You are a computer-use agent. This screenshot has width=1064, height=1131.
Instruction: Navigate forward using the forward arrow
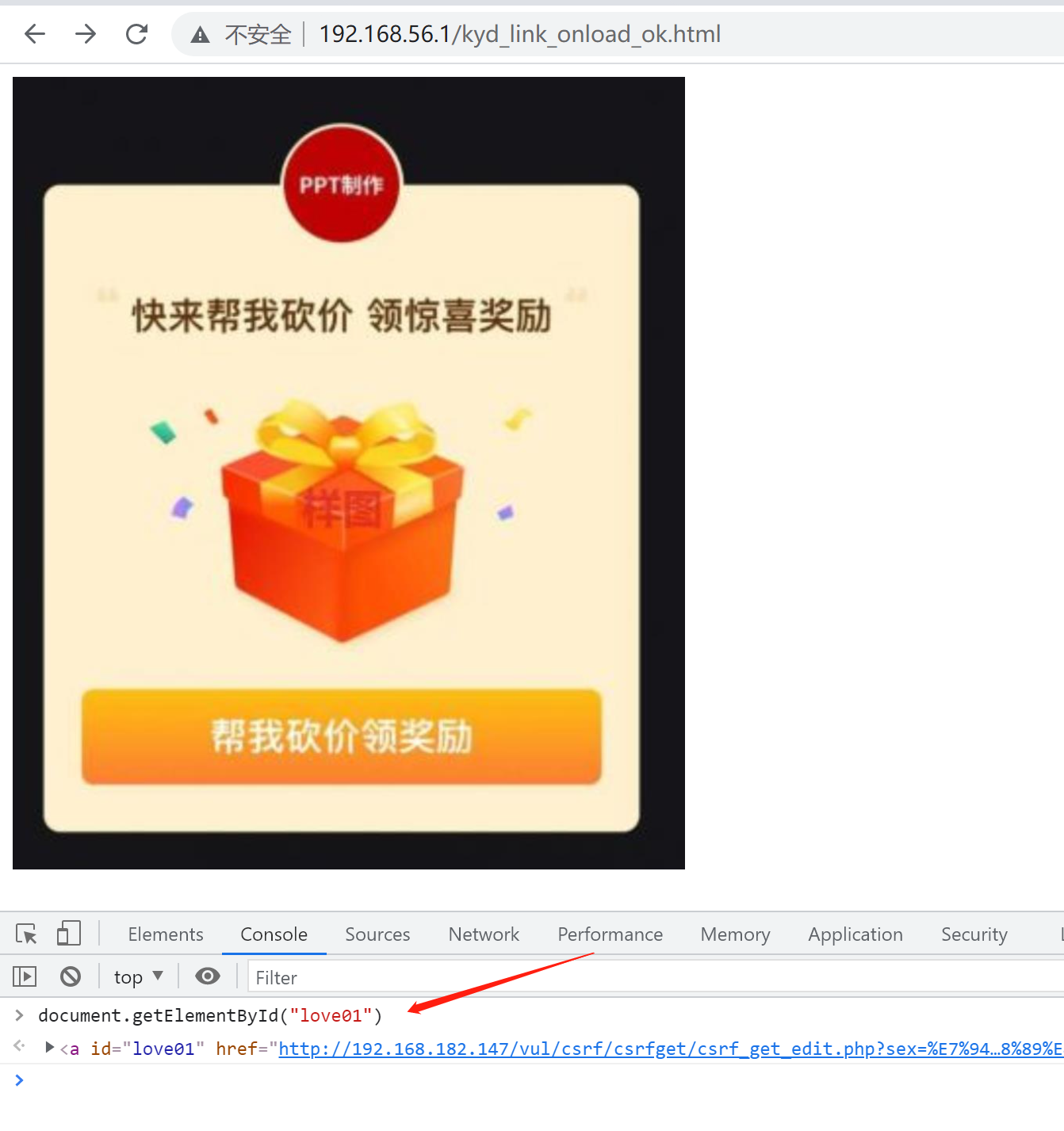point(85,33)
